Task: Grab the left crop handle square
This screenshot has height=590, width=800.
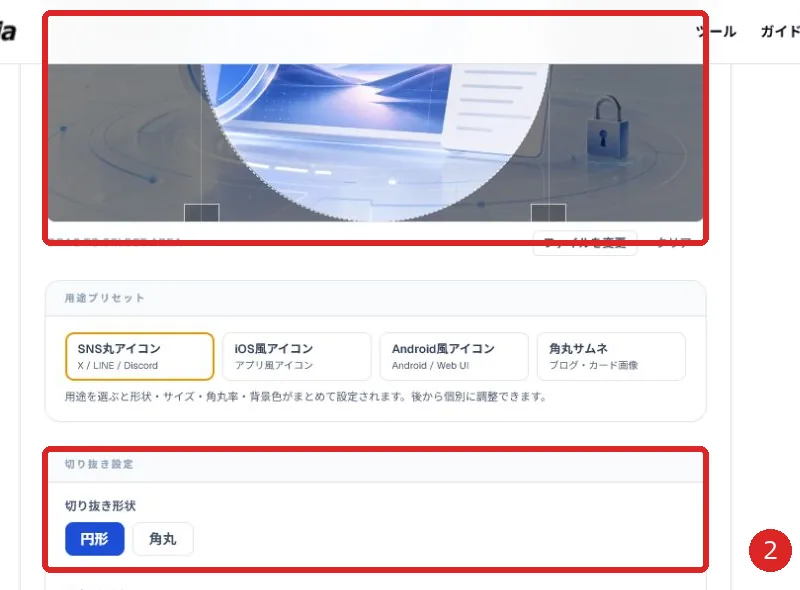Action: click(x=202, y=213)
